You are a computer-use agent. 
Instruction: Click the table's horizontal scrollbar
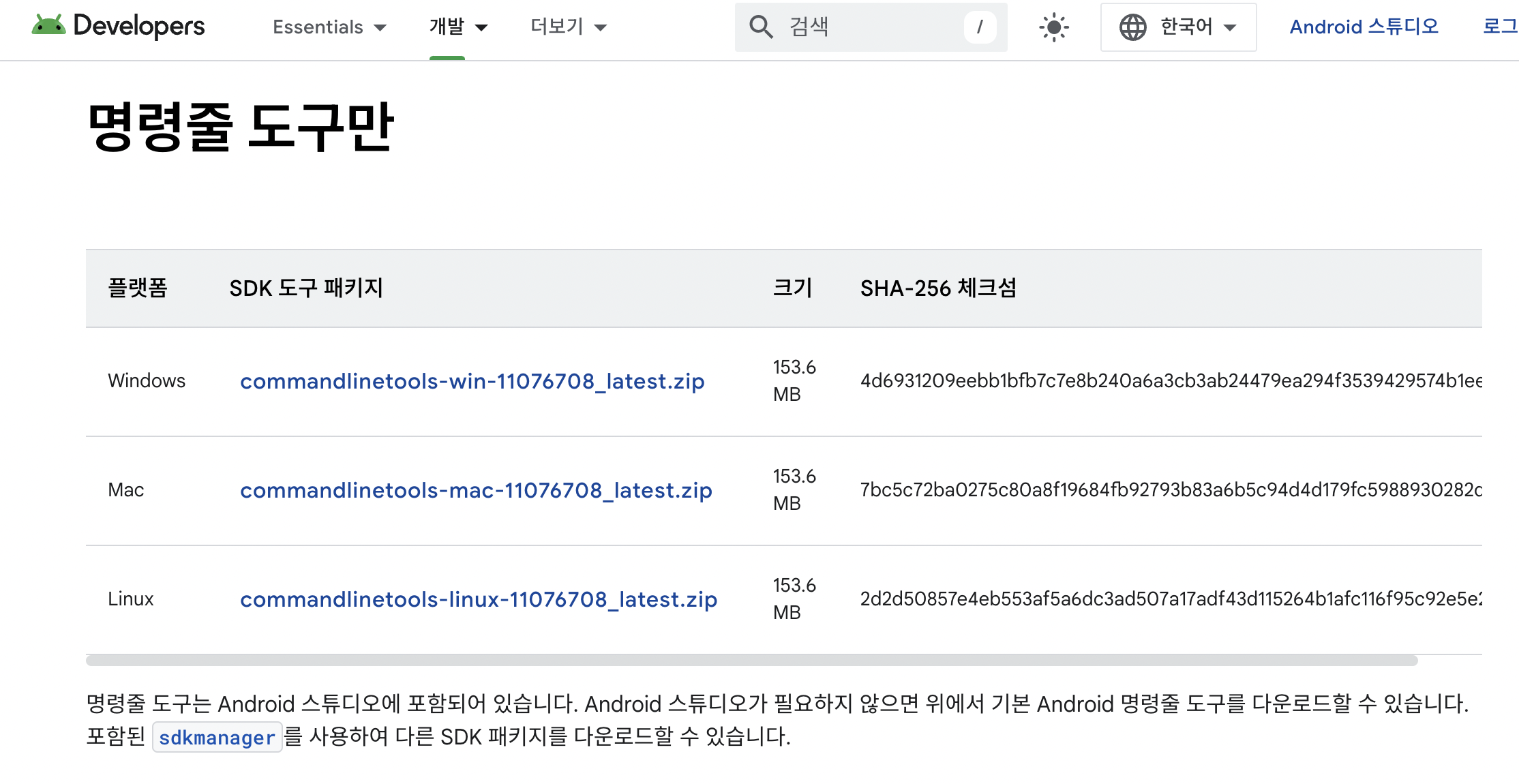(x=751, y=660)
